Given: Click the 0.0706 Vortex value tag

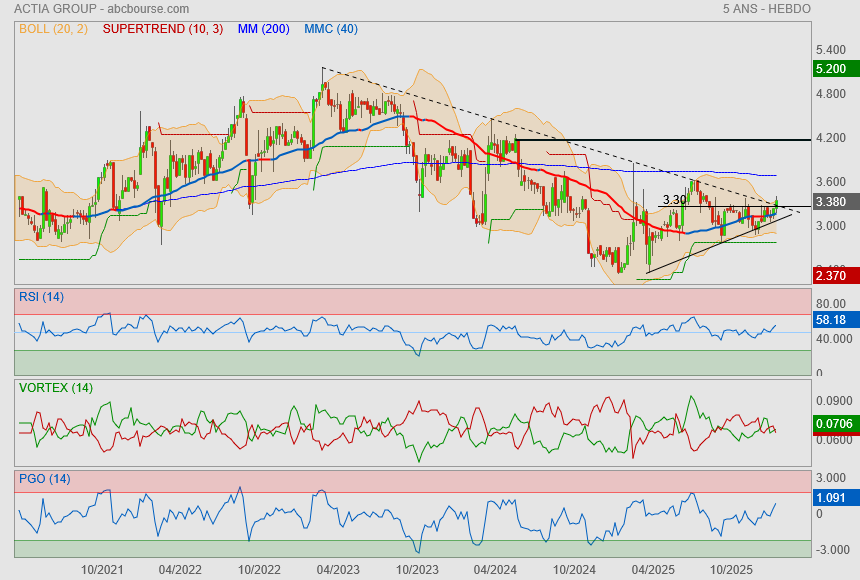Looking at the screenshot, I should (836, 424).
